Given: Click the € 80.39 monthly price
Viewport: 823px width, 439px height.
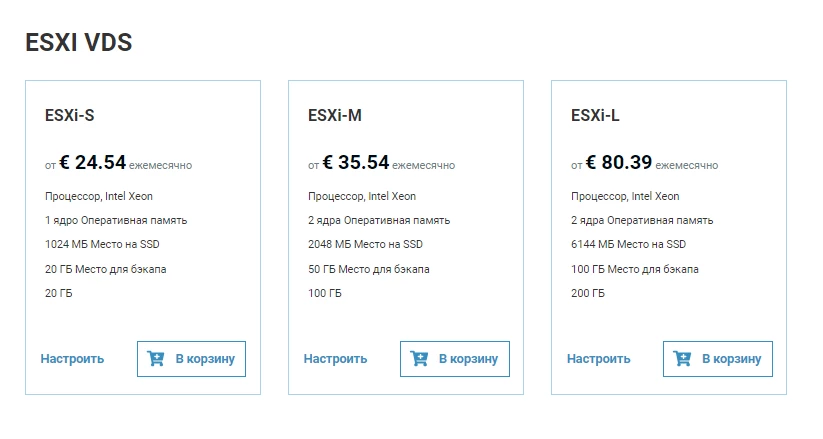Looking at the screenshot, I should pos(619,162).
